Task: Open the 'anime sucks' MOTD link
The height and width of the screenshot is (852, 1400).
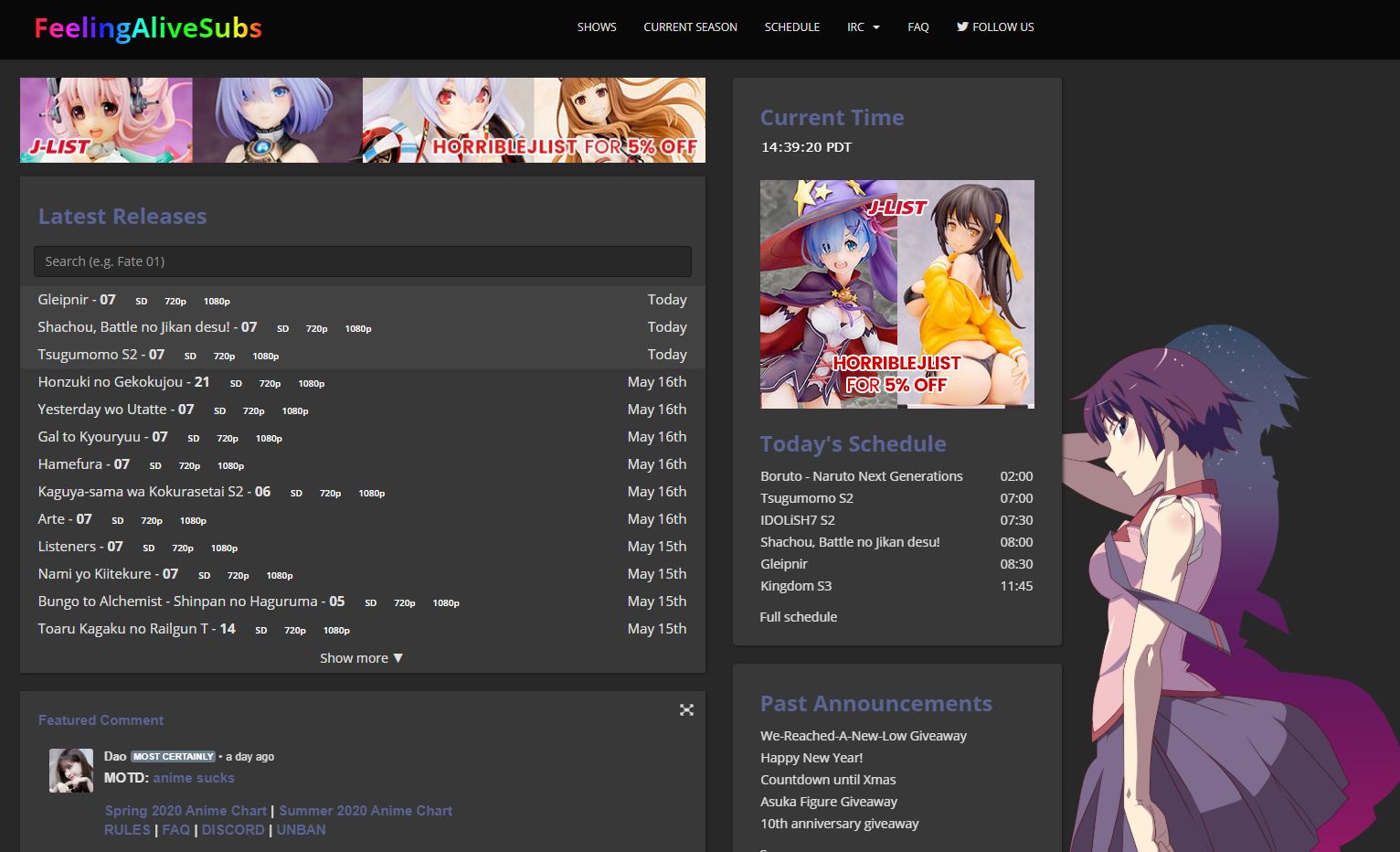Action: pyautogui.click(x=194, y=777)
